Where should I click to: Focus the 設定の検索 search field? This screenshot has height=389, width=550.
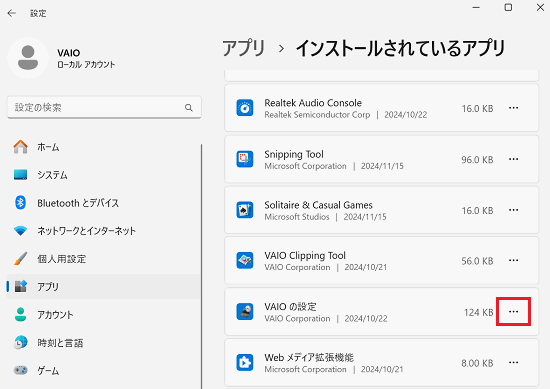[104, 108]
